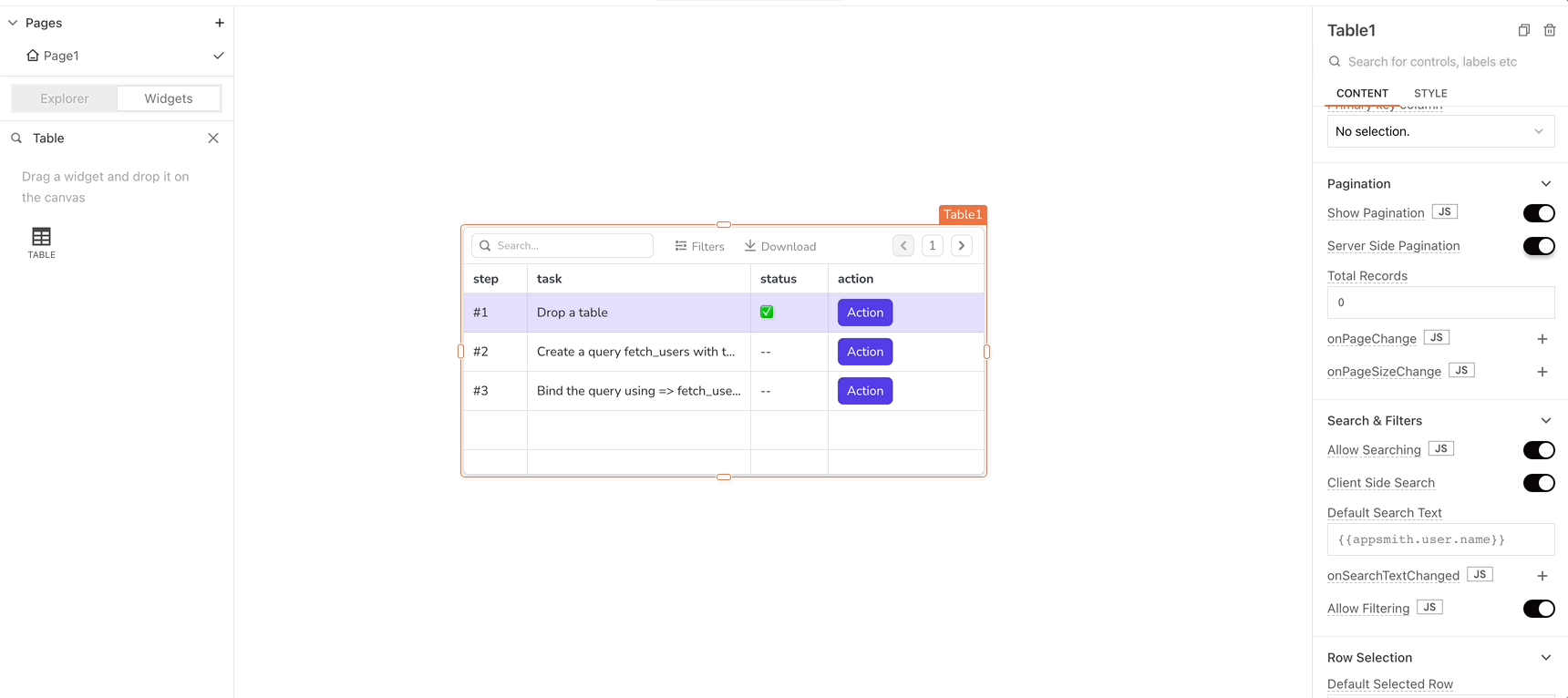The image size is (1568, 698).
Task: Click the Default Search Text field
Action: point(1441,539)
